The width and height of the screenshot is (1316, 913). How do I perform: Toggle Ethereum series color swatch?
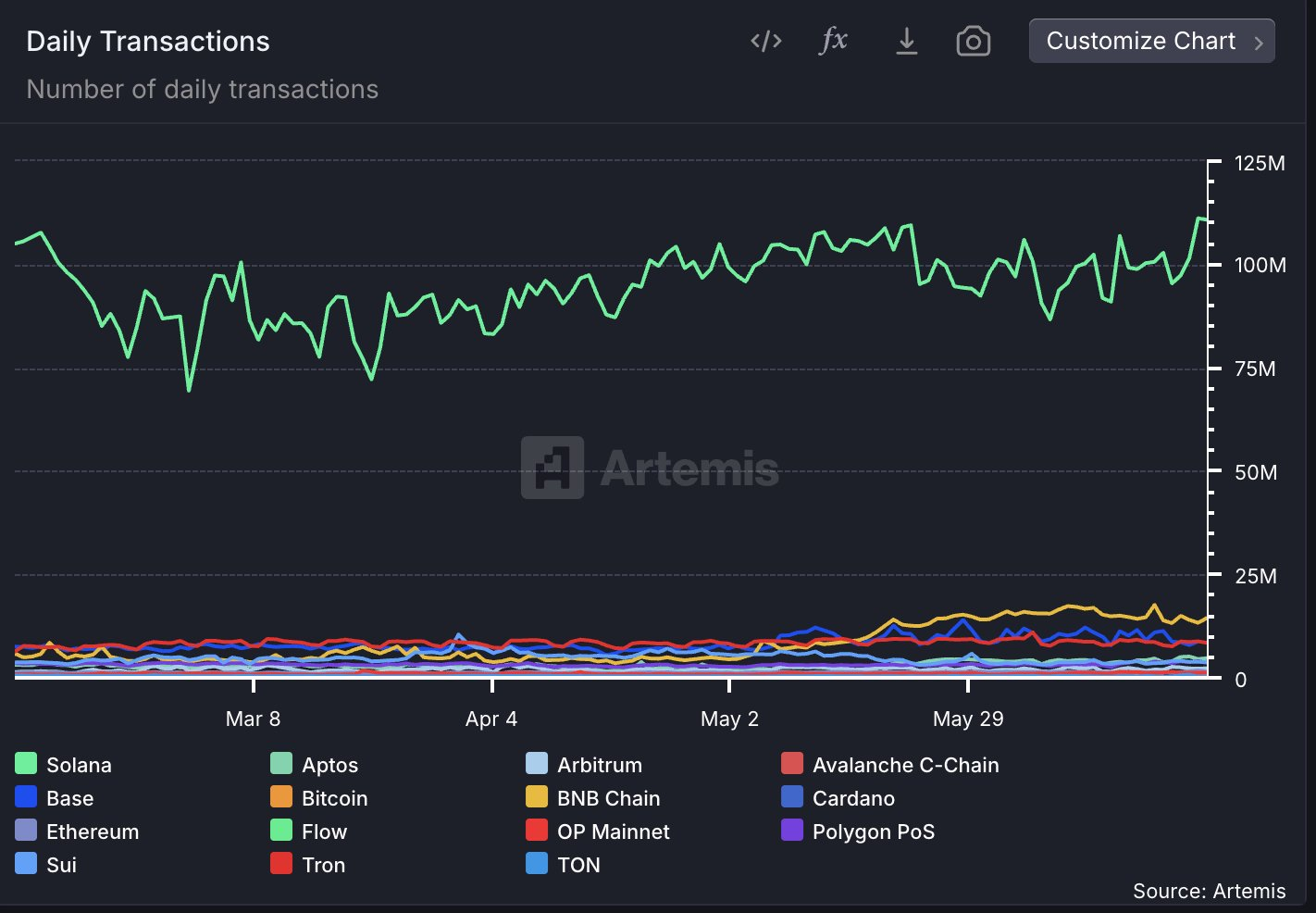pos(26,831)
